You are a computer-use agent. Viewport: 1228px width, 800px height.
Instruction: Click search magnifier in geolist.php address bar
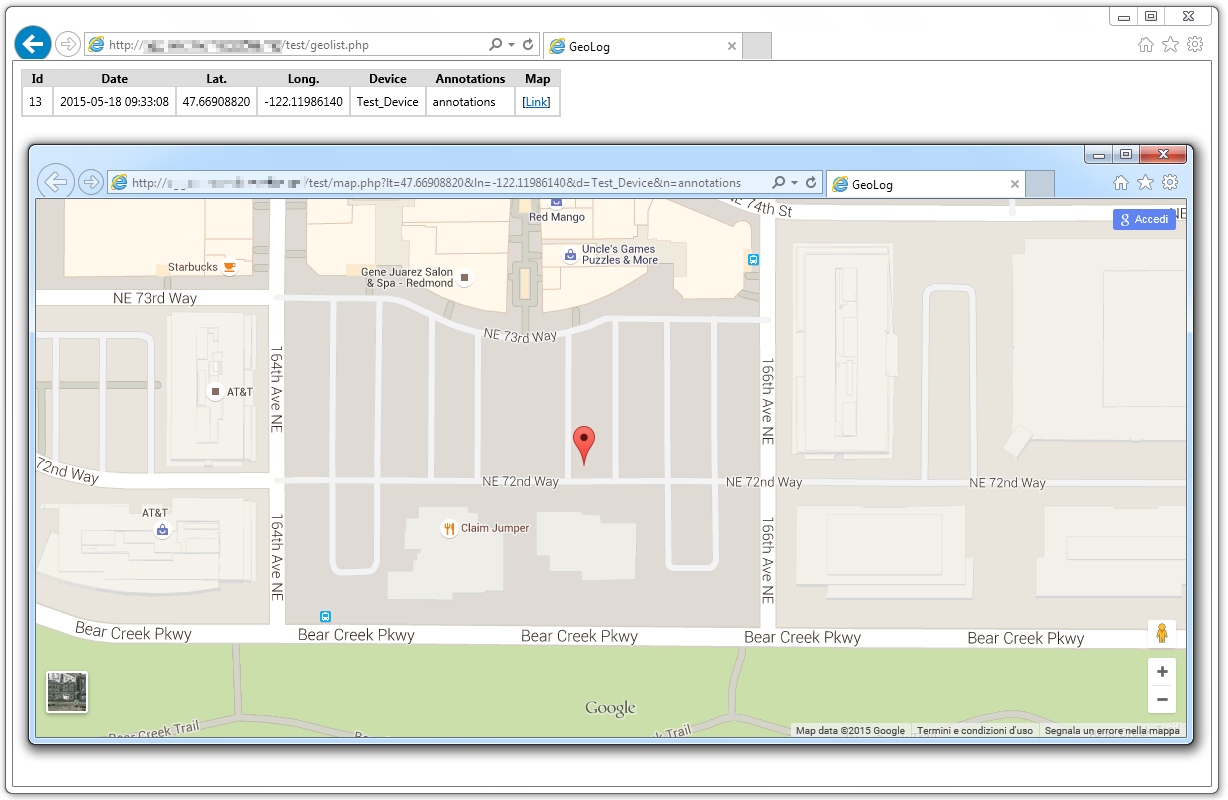point(495,45)
